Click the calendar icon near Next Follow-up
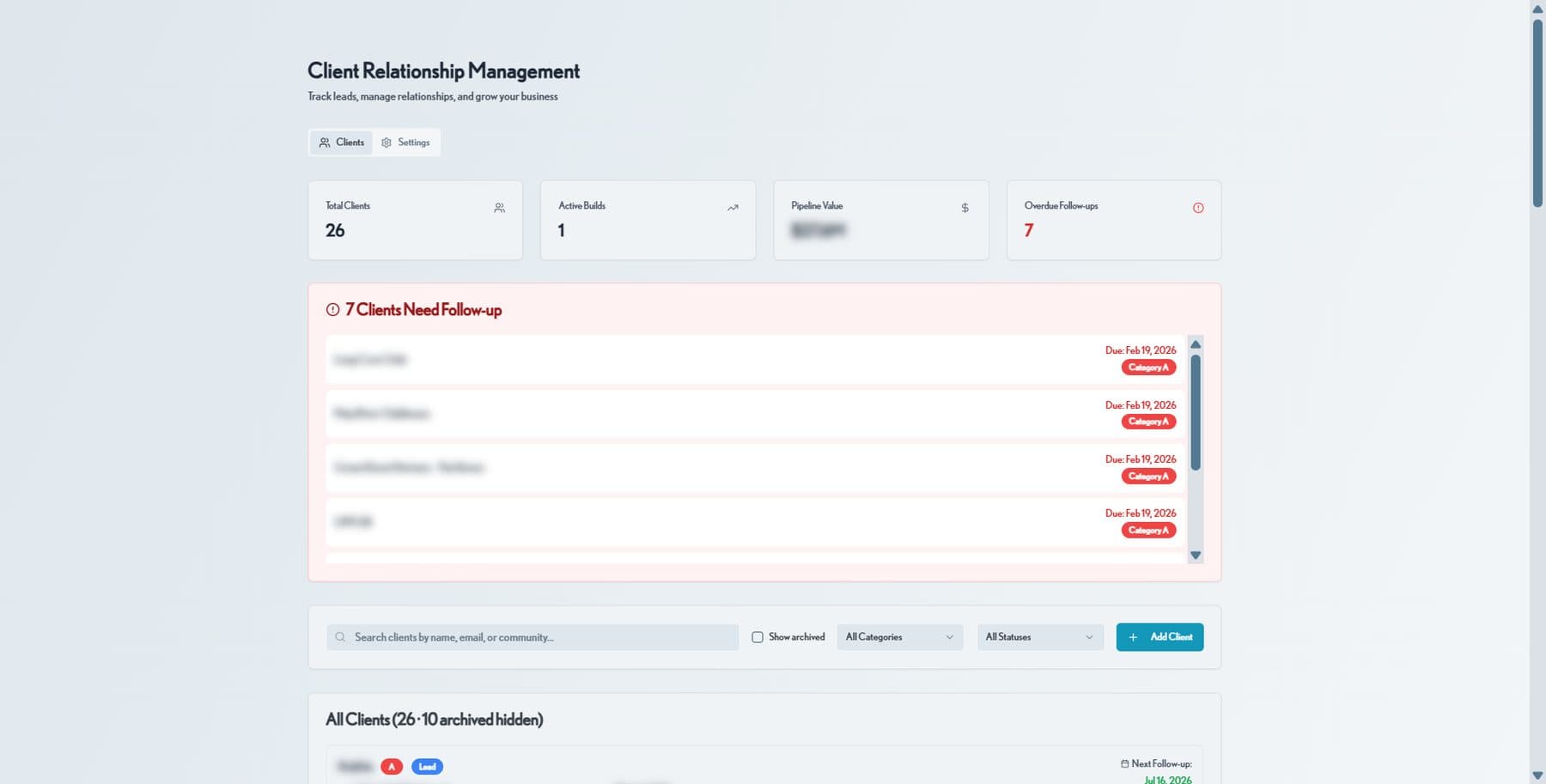 point(1124,763)
